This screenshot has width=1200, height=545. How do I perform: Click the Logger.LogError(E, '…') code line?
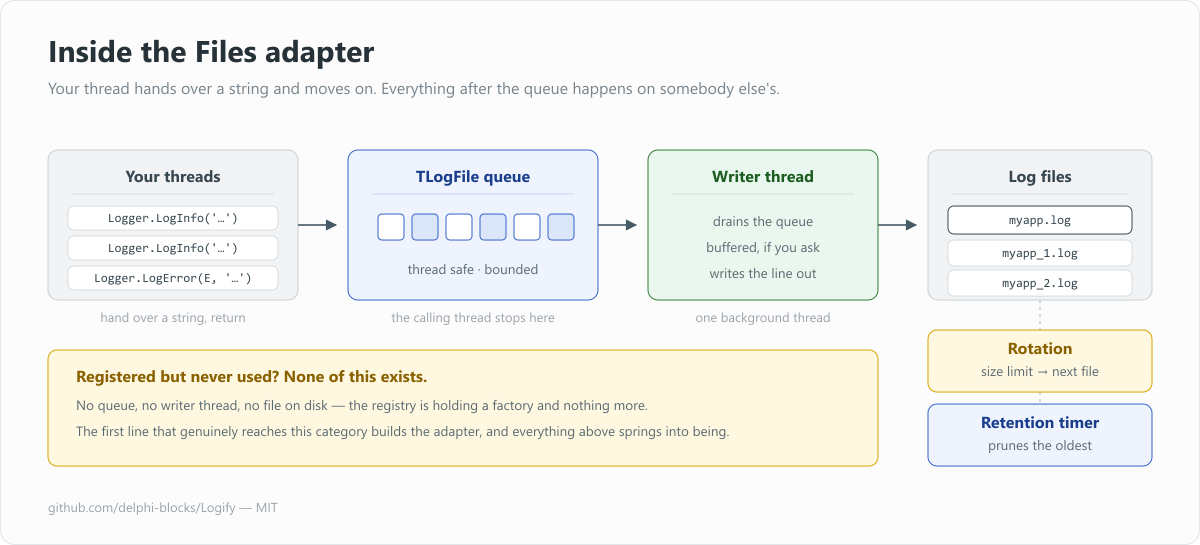point(173,278)
